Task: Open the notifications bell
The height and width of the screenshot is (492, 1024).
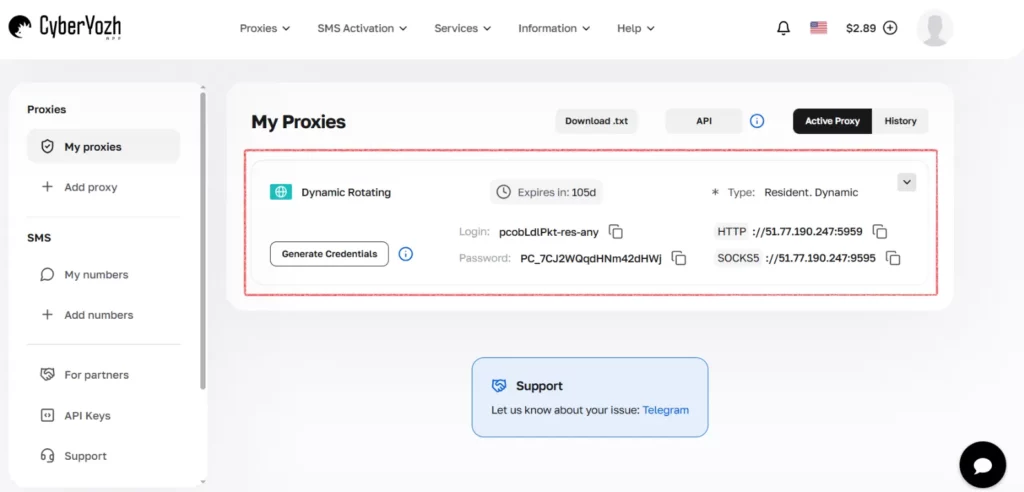Action: [x=783, y=28]
